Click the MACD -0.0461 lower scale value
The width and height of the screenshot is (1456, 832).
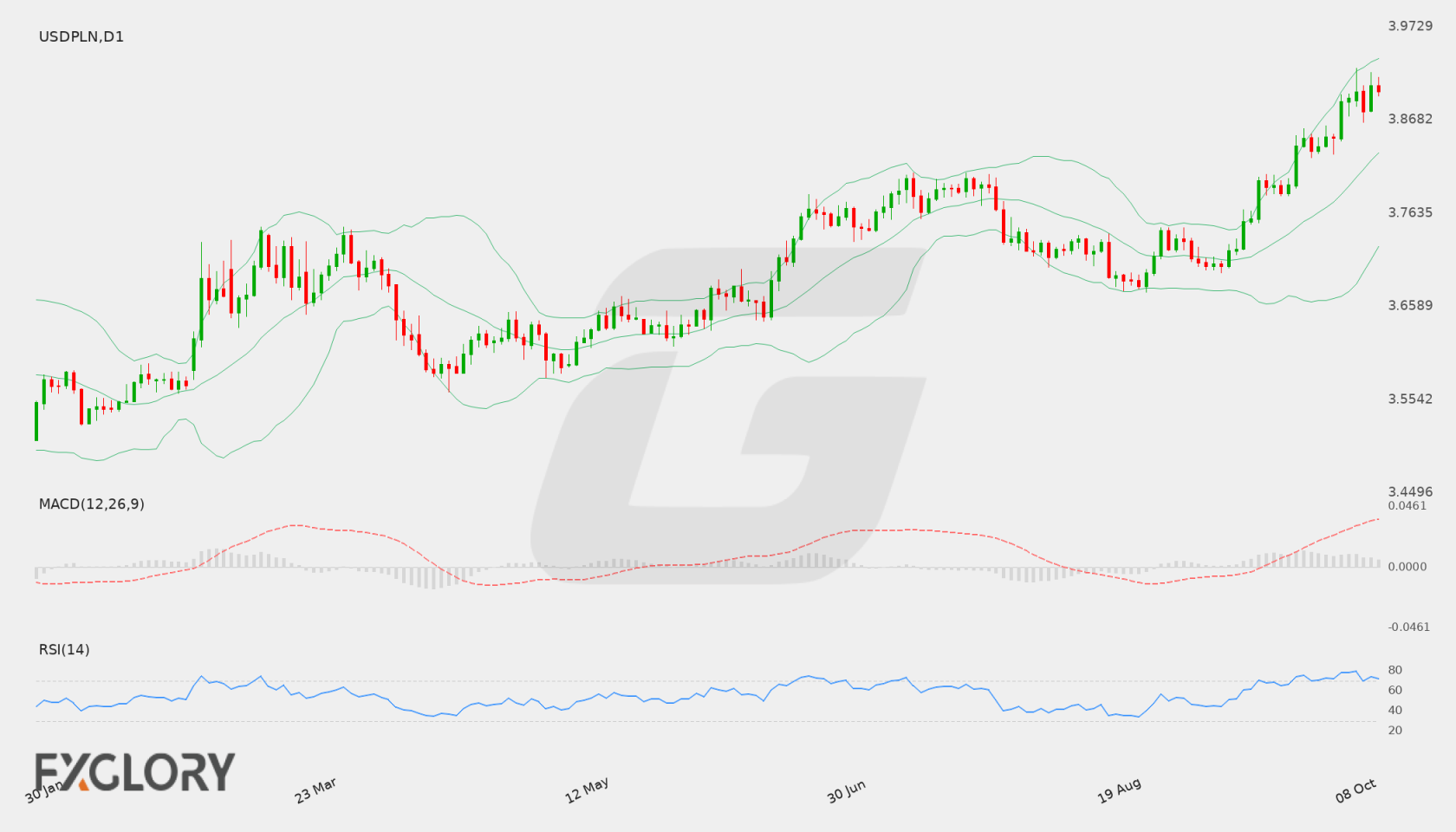[x=1409, y=627]
